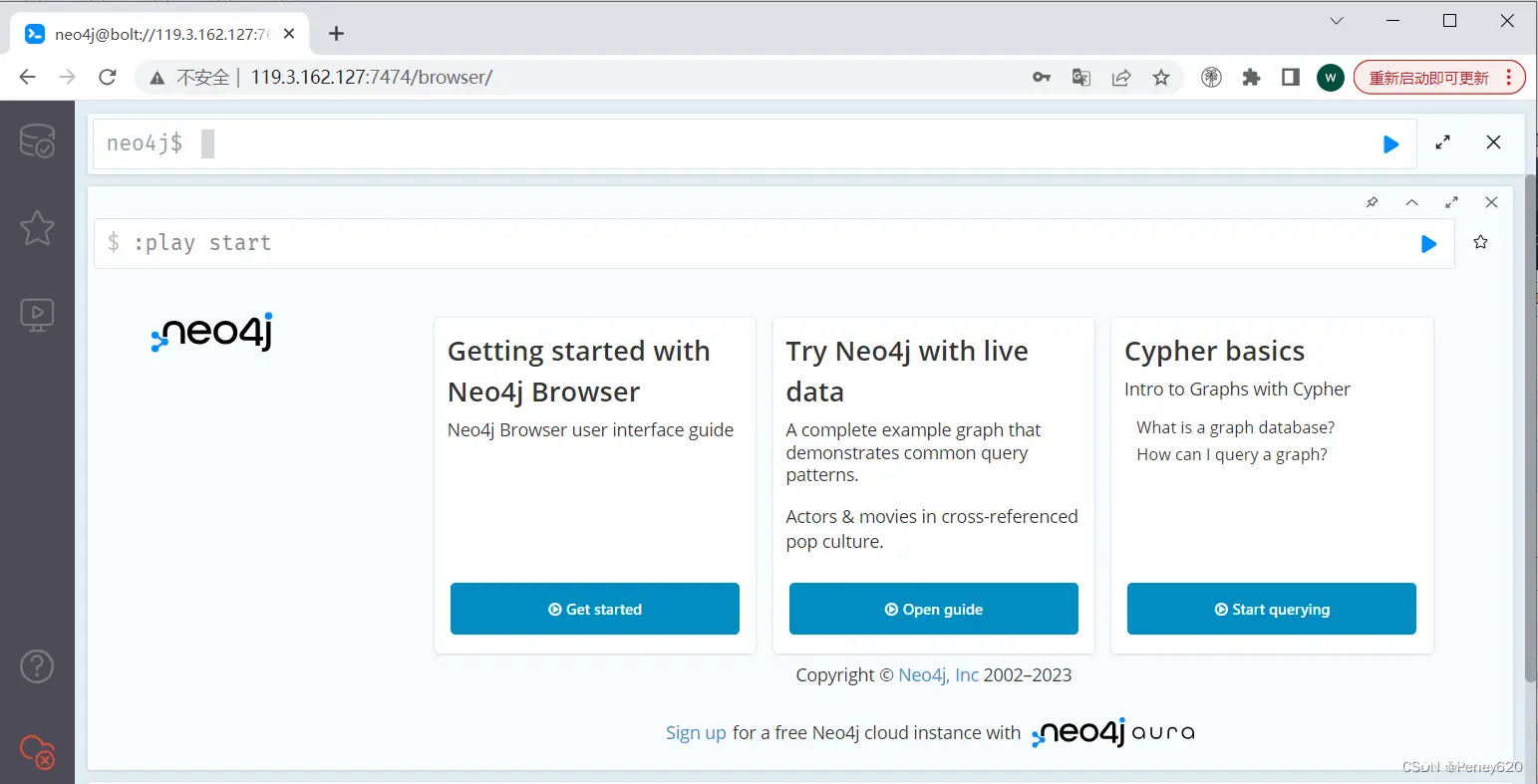Reload the page
The width and height of the screenshot is (1538, 784).
tap(108, 77)
